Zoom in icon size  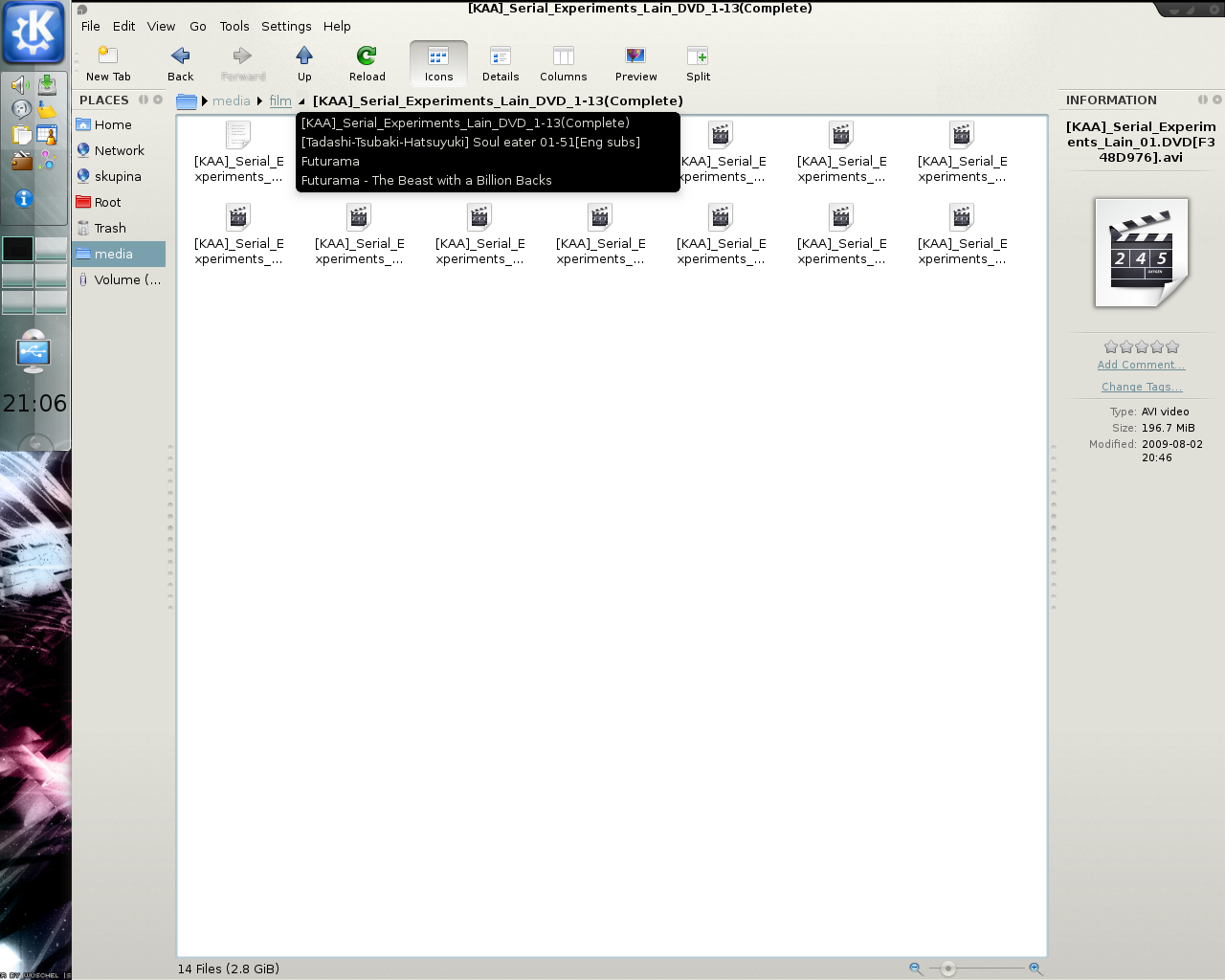point(1036,969)
